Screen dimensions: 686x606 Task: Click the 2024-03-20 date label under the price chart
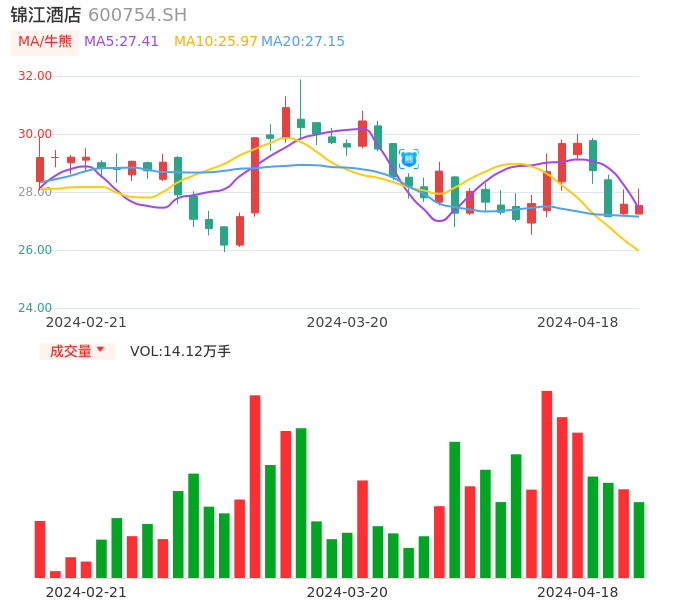point(347,322)
